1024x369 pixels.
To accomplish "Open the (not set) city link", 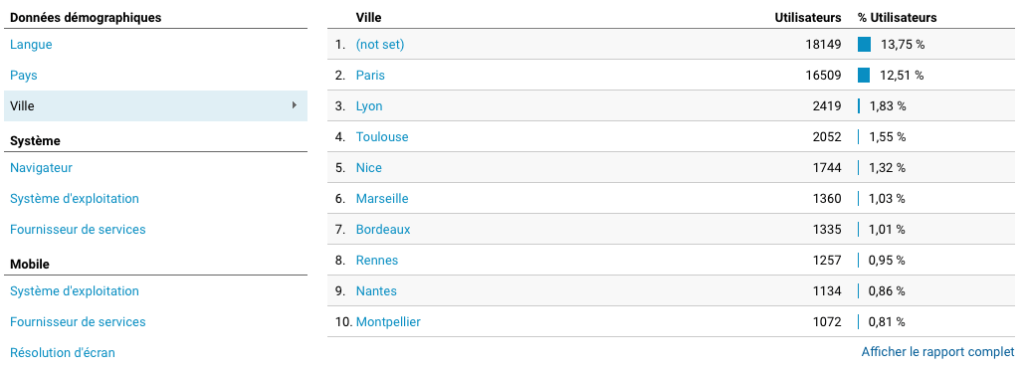I will 380,44.
